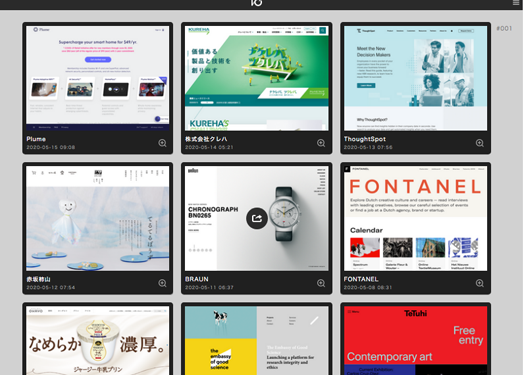Open the hamburger menu icon

[x=516, y=3]
